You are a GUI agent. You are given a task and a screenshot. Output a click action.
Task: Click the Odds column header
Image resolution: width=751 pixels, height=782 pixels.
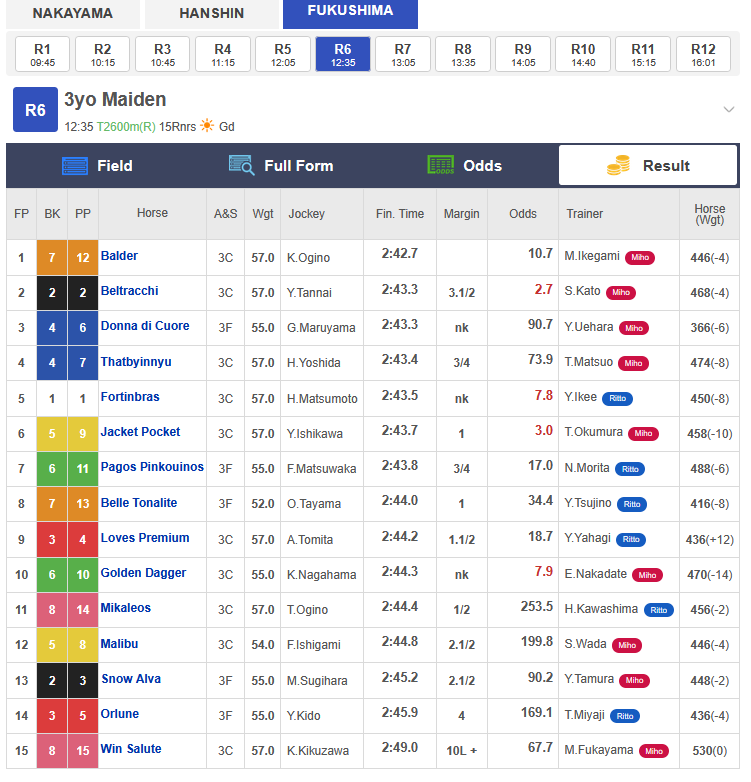(x=523, y=213)
